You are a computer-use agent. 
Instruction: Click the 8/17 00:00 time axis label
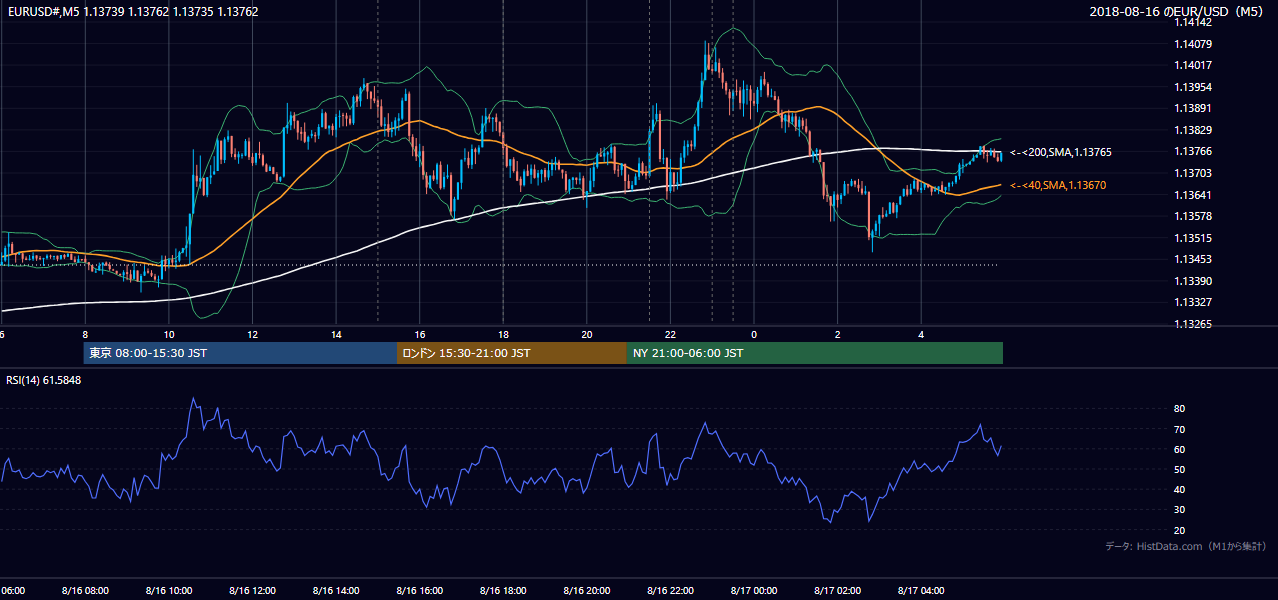[x=754, y=591]
